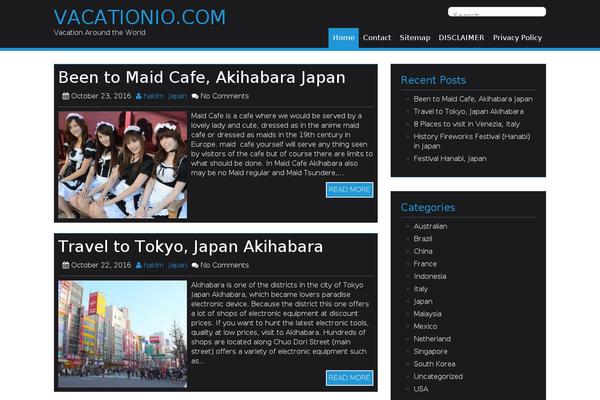Click the author user icon in Tokyo Akihabara post

139,265
